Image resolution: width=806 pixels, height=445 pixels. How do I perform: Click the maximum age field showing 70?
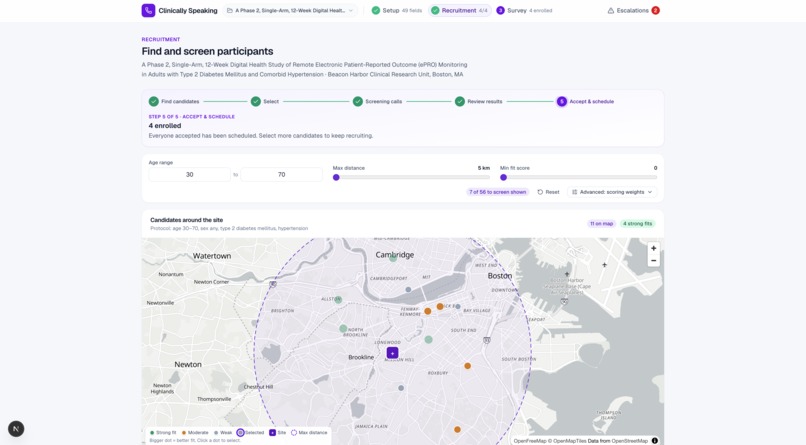[281, 175]
